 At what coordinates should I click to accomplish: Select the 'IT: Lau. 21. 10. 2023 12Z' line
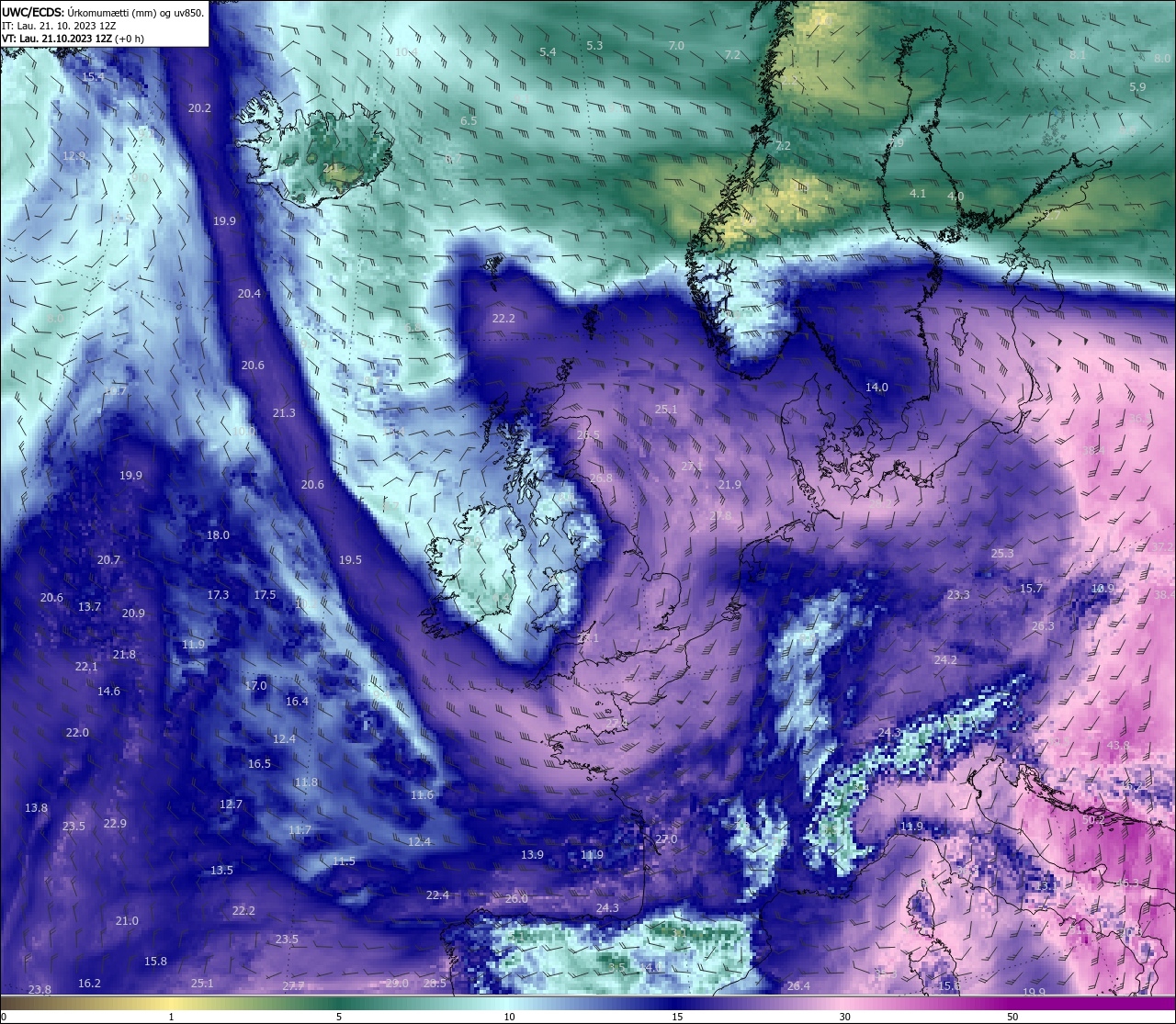click(59, 26)
